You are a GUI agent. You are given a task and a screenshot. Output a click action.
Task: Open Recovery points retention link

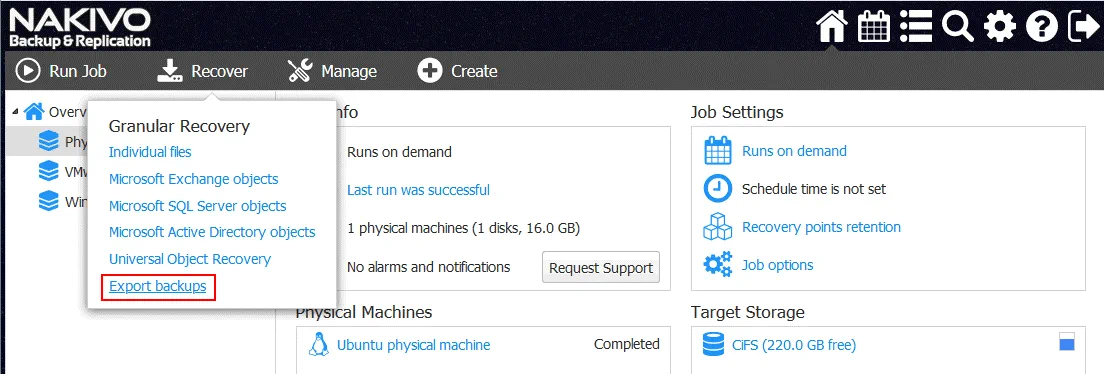point(822,227)
